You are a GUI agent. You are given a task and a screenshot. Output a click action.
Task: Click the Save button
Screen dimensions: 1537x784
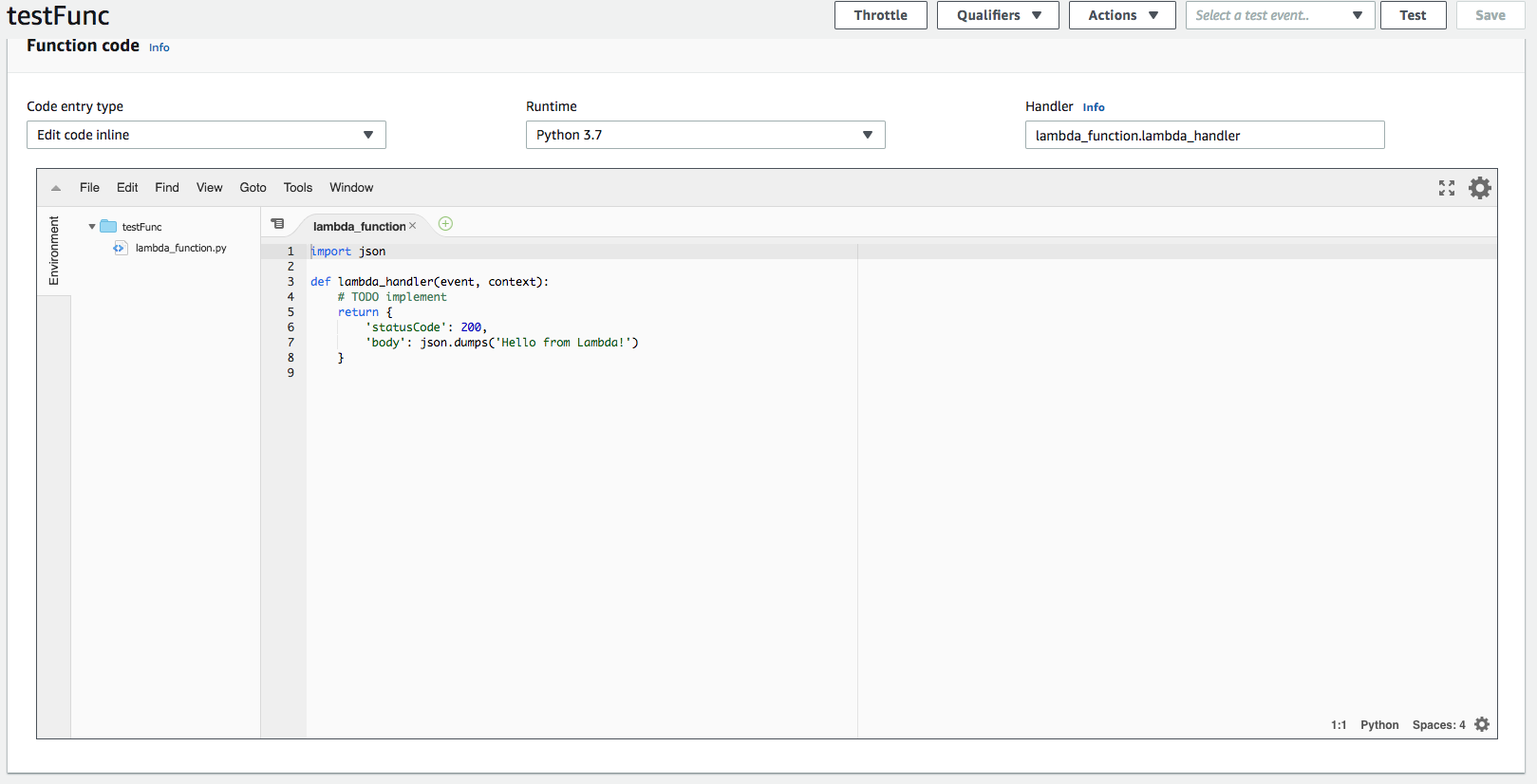click(1490, 15)
